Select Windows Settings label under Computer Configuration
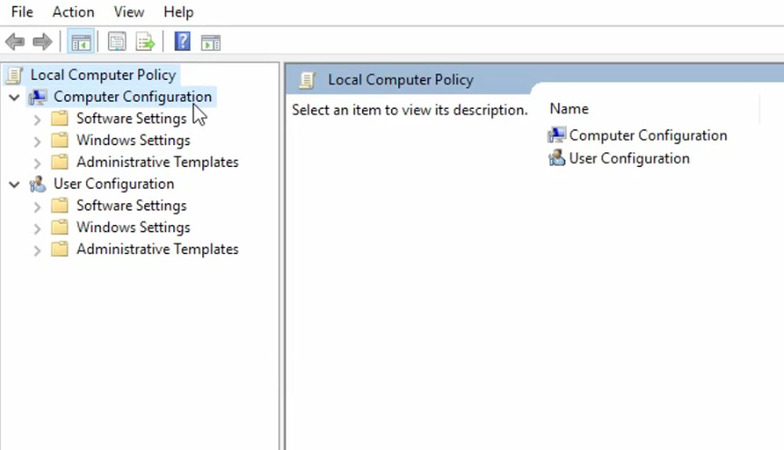Screen dimensions: 784x450 coord(133,140)
